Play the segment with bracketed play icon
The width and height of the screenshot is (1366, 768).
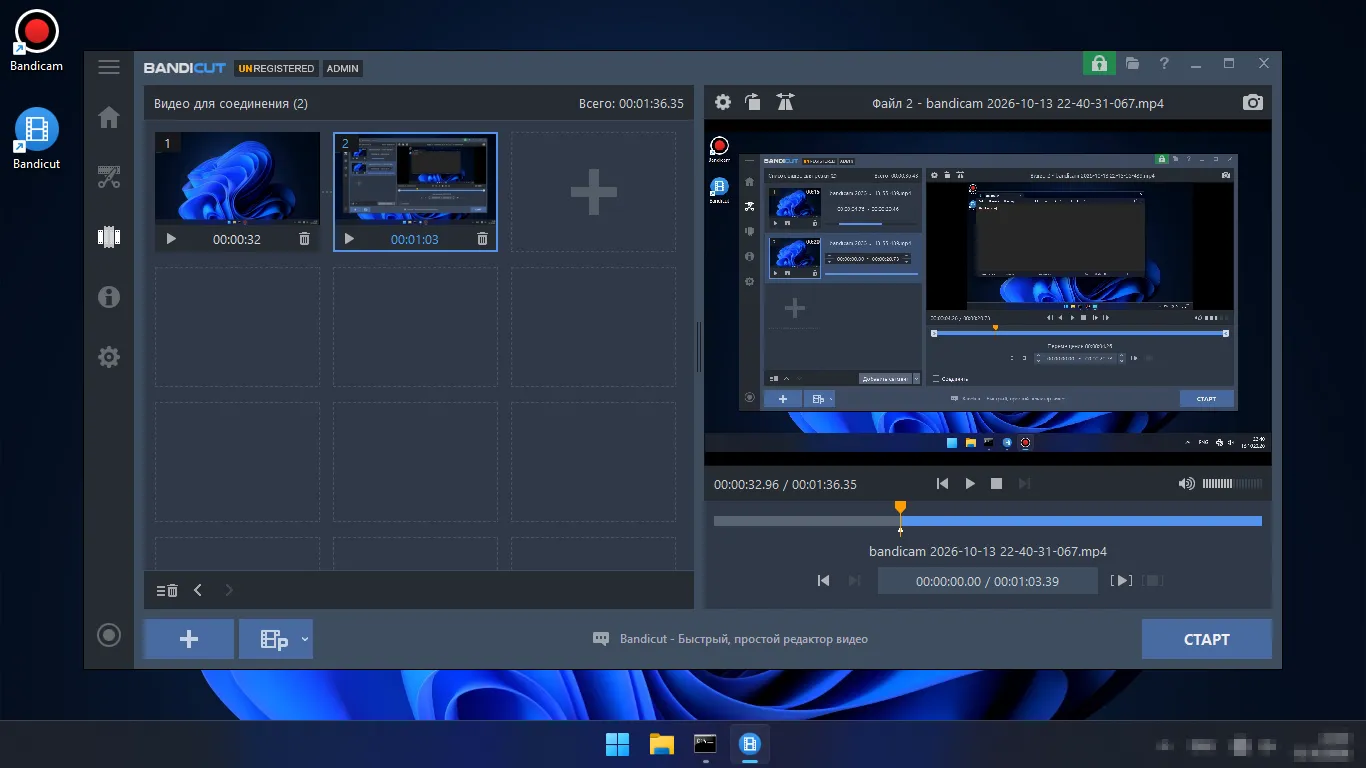(1122, 581)
